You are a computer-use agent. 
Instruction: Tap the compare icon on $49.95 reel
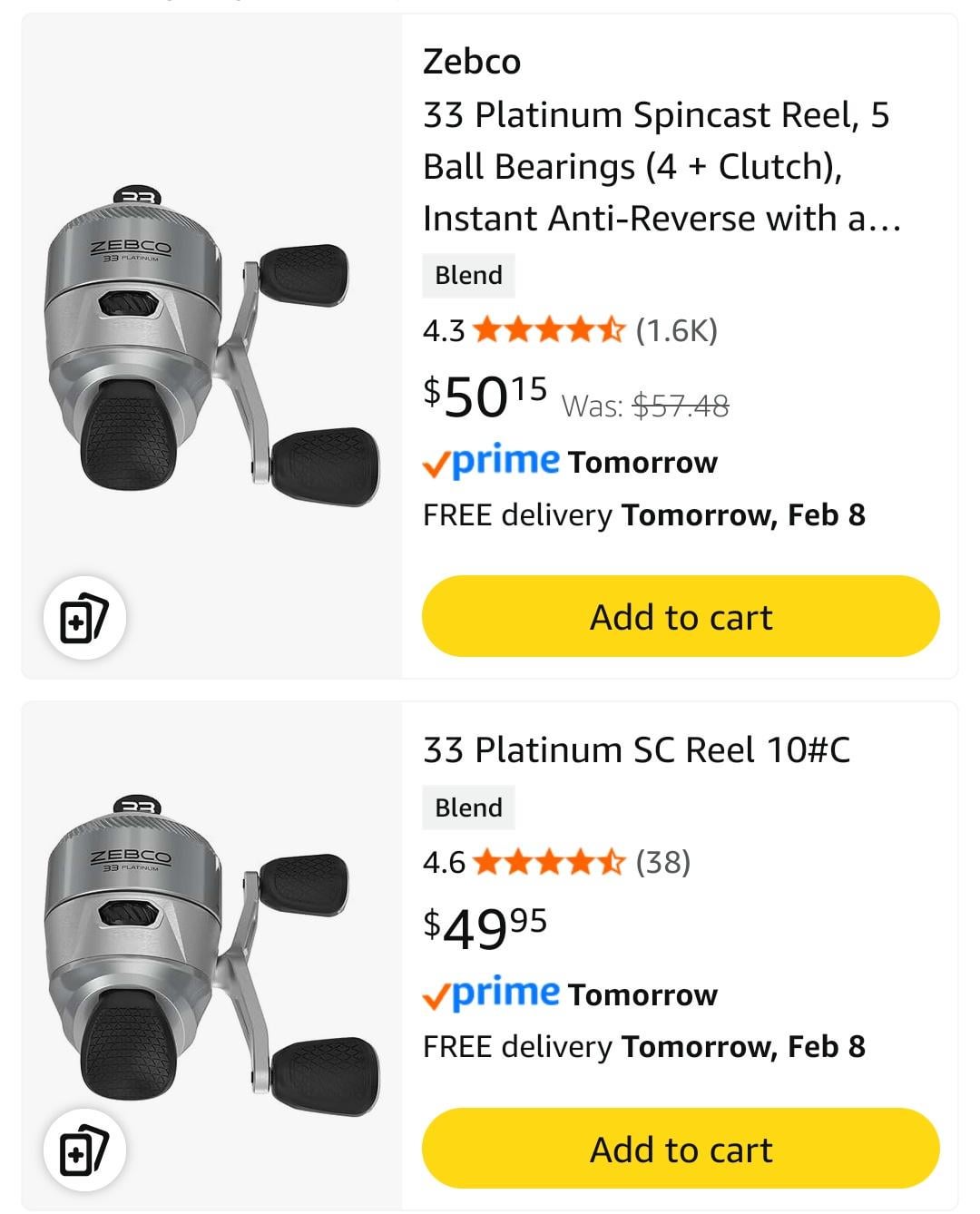point(84,1150)
